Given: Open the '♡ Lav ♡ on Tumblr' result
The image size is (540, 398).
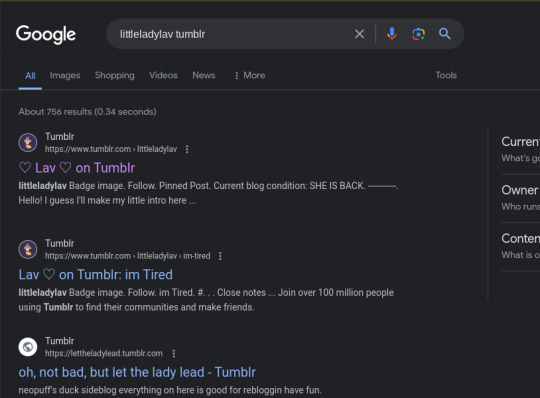Looking at the screenshot, I should pos(77,168).
